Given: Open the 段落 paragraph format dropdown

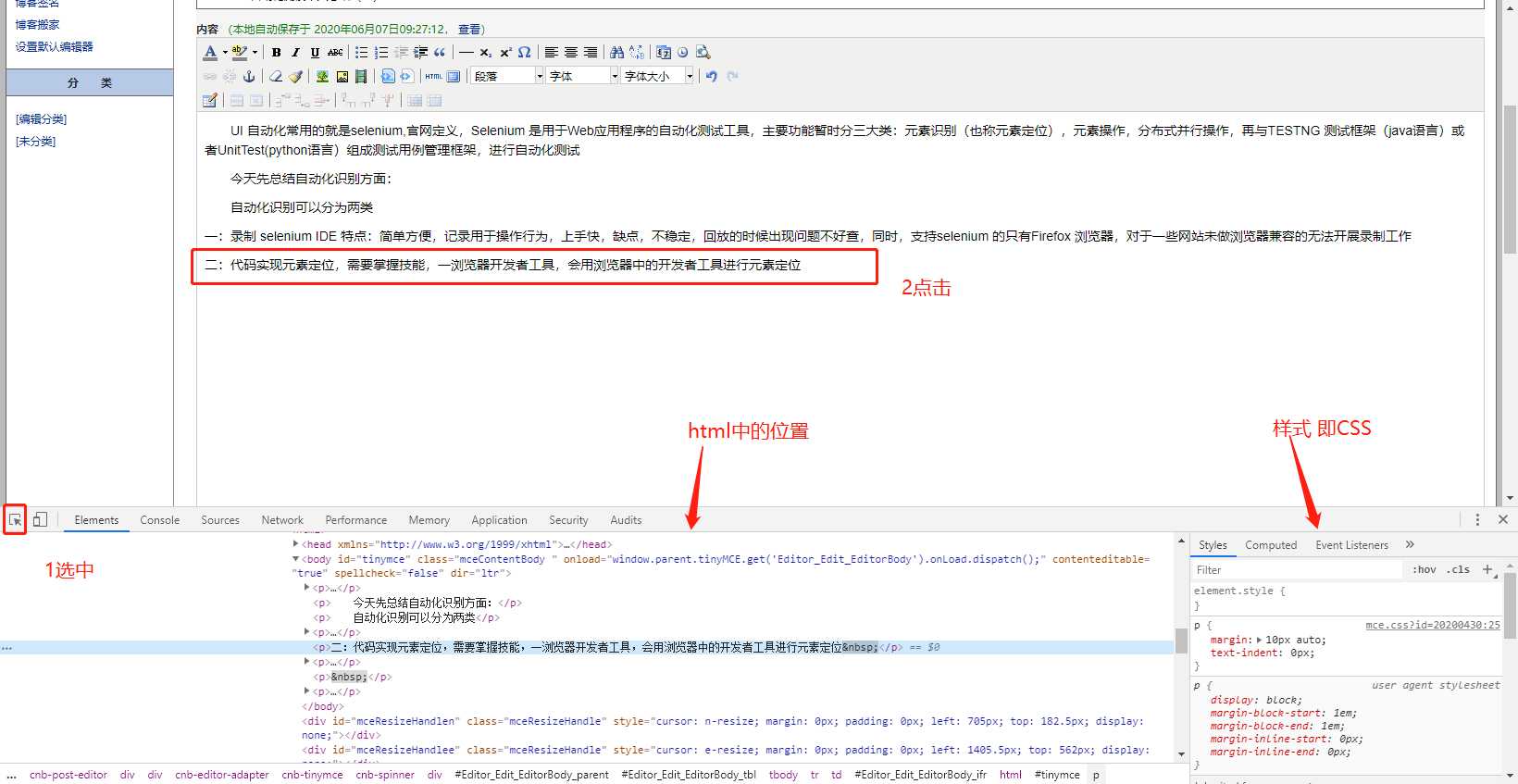Looking at the screenshot, I should pyautogui.click(x=507, y=77).
